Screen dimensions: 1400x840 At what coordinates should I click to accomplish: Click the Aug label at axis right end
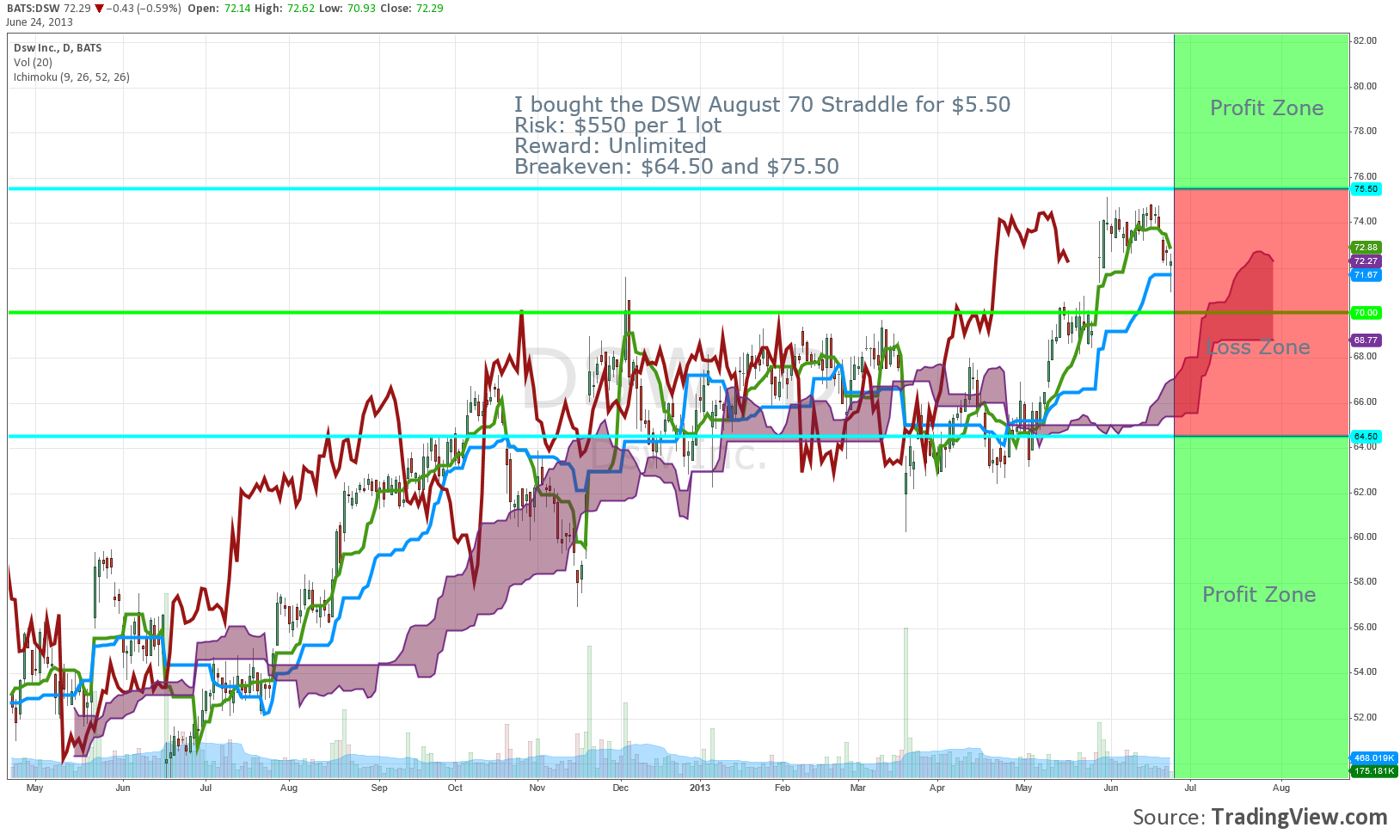coord(1281,788)
